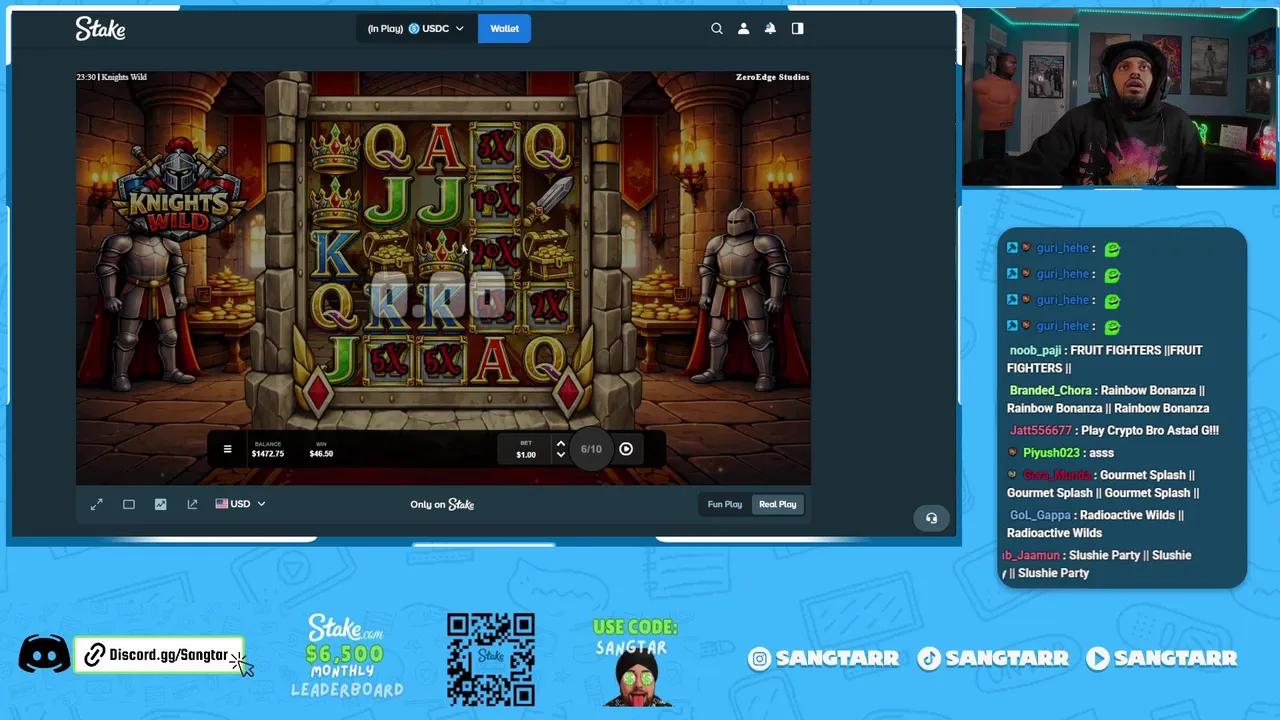Click GoL_Gappa's Radioactive Wilds chat message

(1096, 524)
